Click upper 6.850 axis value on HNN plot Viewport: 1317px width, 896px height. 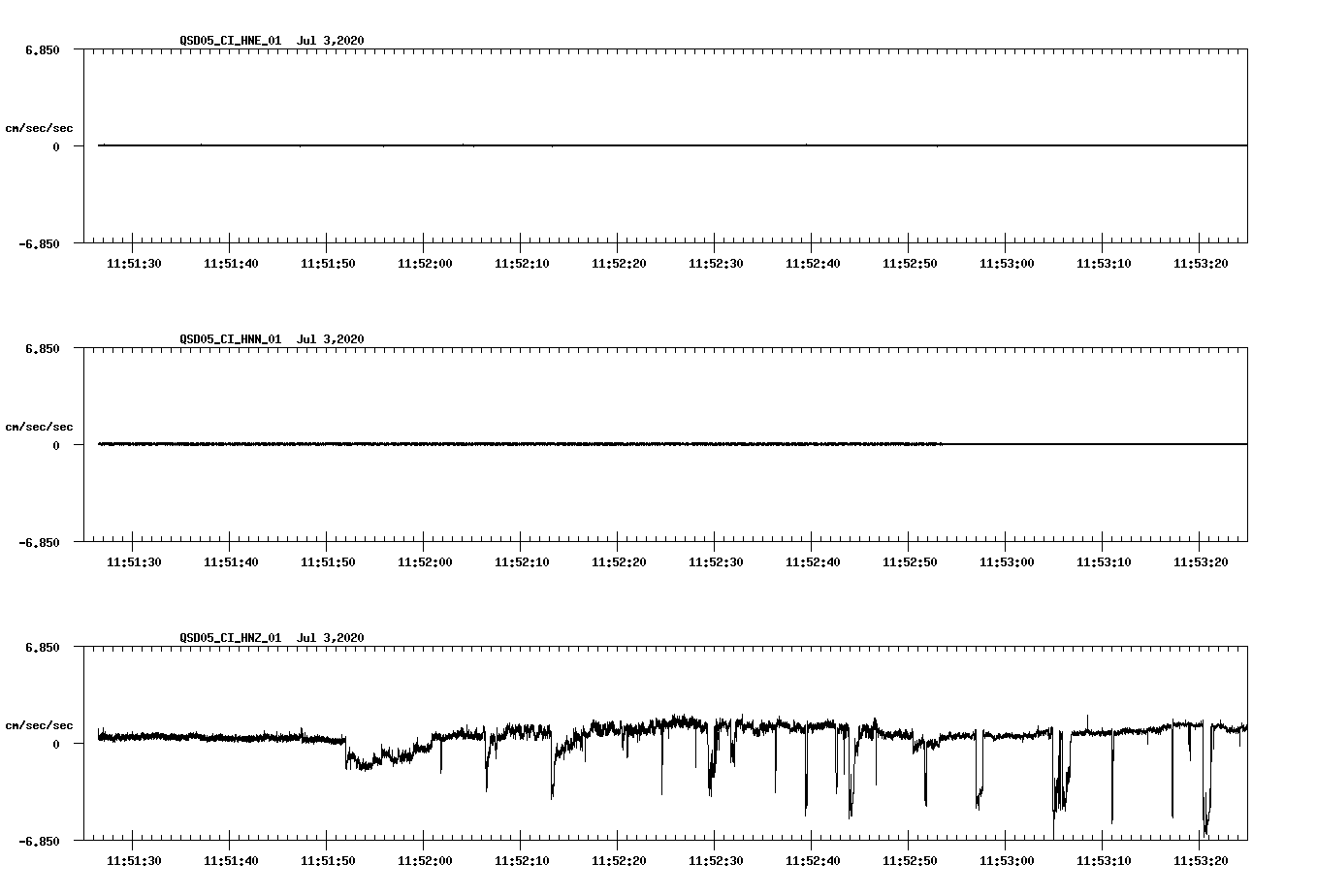(43, 349)
